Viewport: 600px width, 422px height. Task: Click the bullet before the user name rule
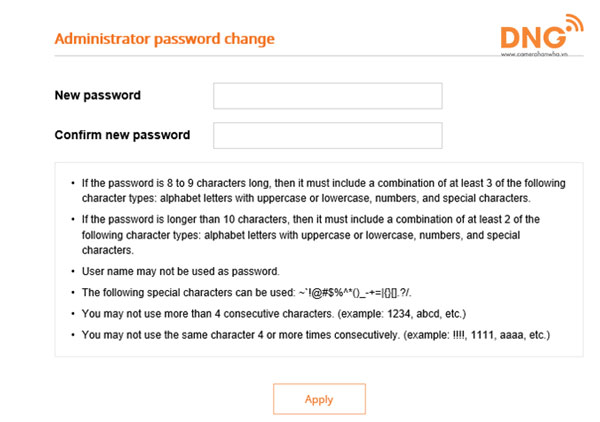(x=72, y=271)
